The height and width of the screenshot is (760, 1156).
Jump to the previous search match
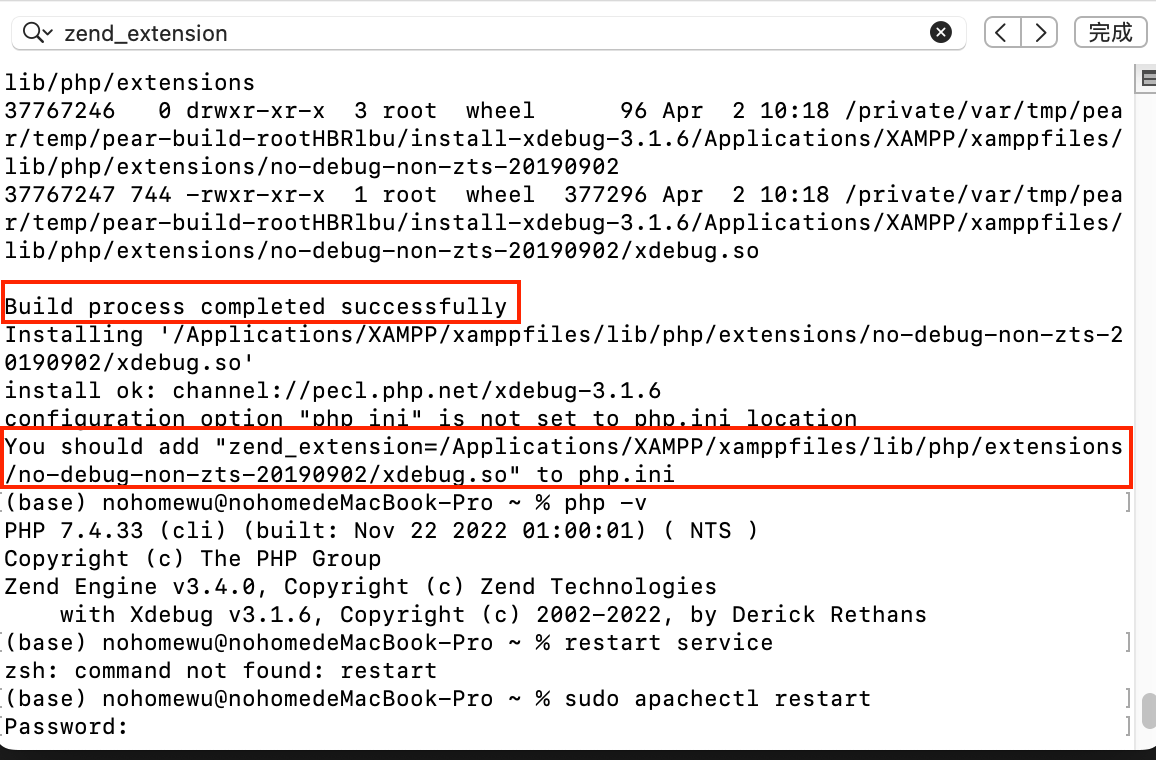click(1001, 32)
